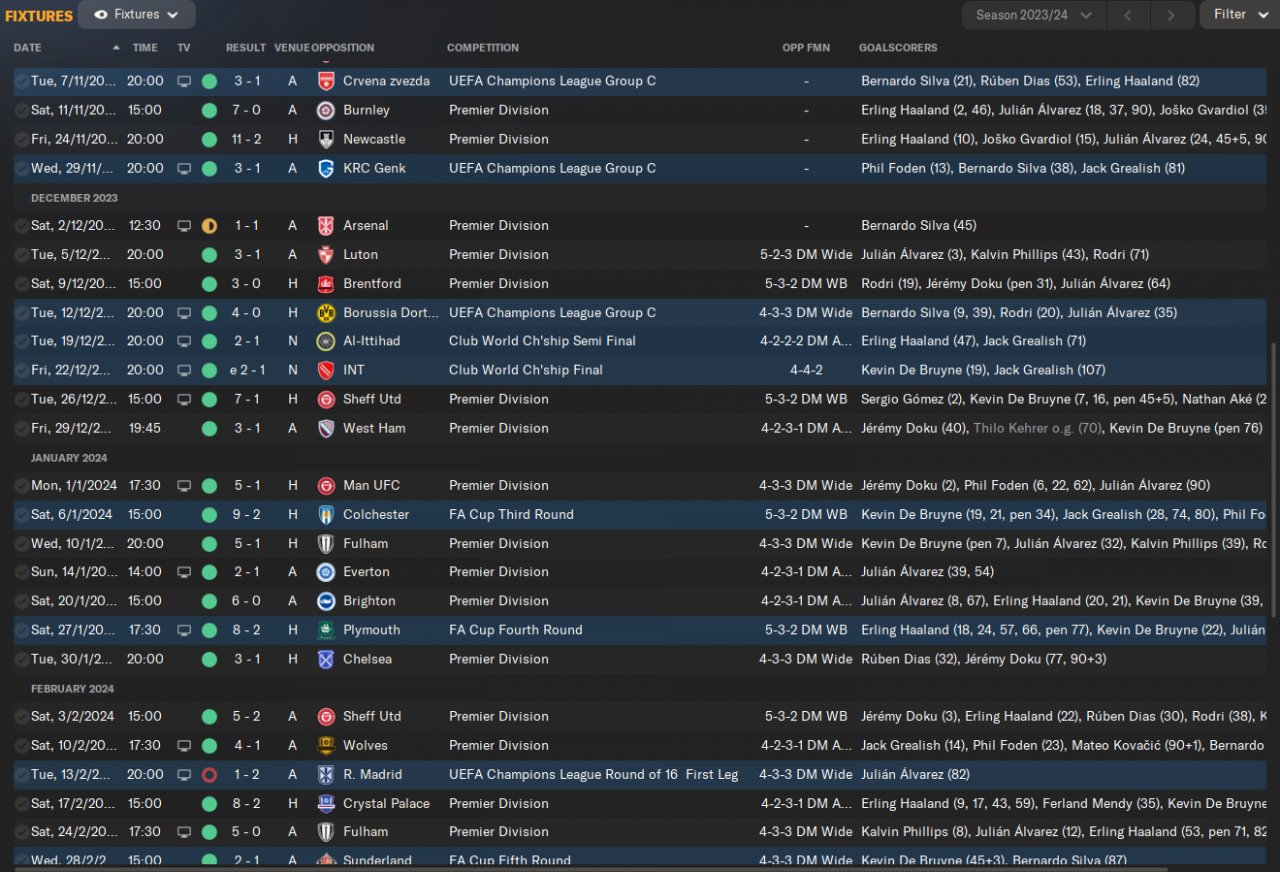The image size is (1280, 872).
Task: Open Club World Ch'ship Final competition link
Action: pyautogui.click(x=526, y=370)
